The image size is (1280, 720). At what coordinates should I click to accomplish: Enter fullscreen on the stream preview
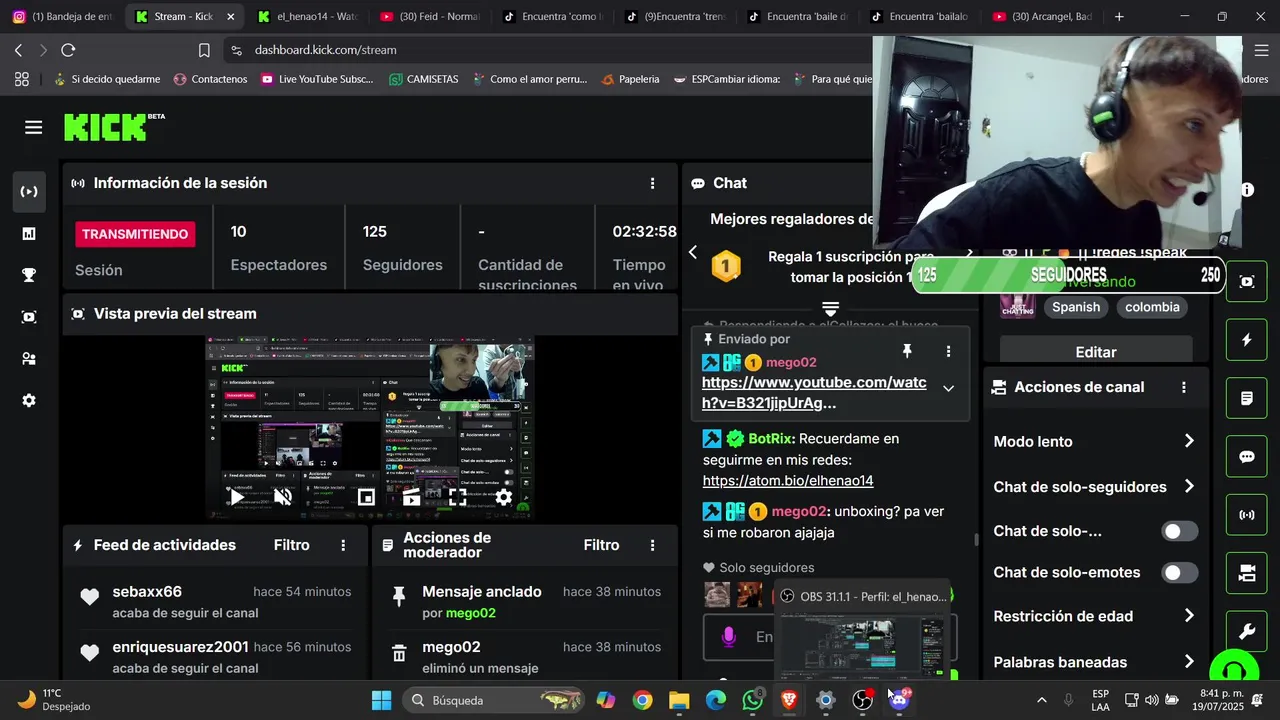click(x=457, y=497)
